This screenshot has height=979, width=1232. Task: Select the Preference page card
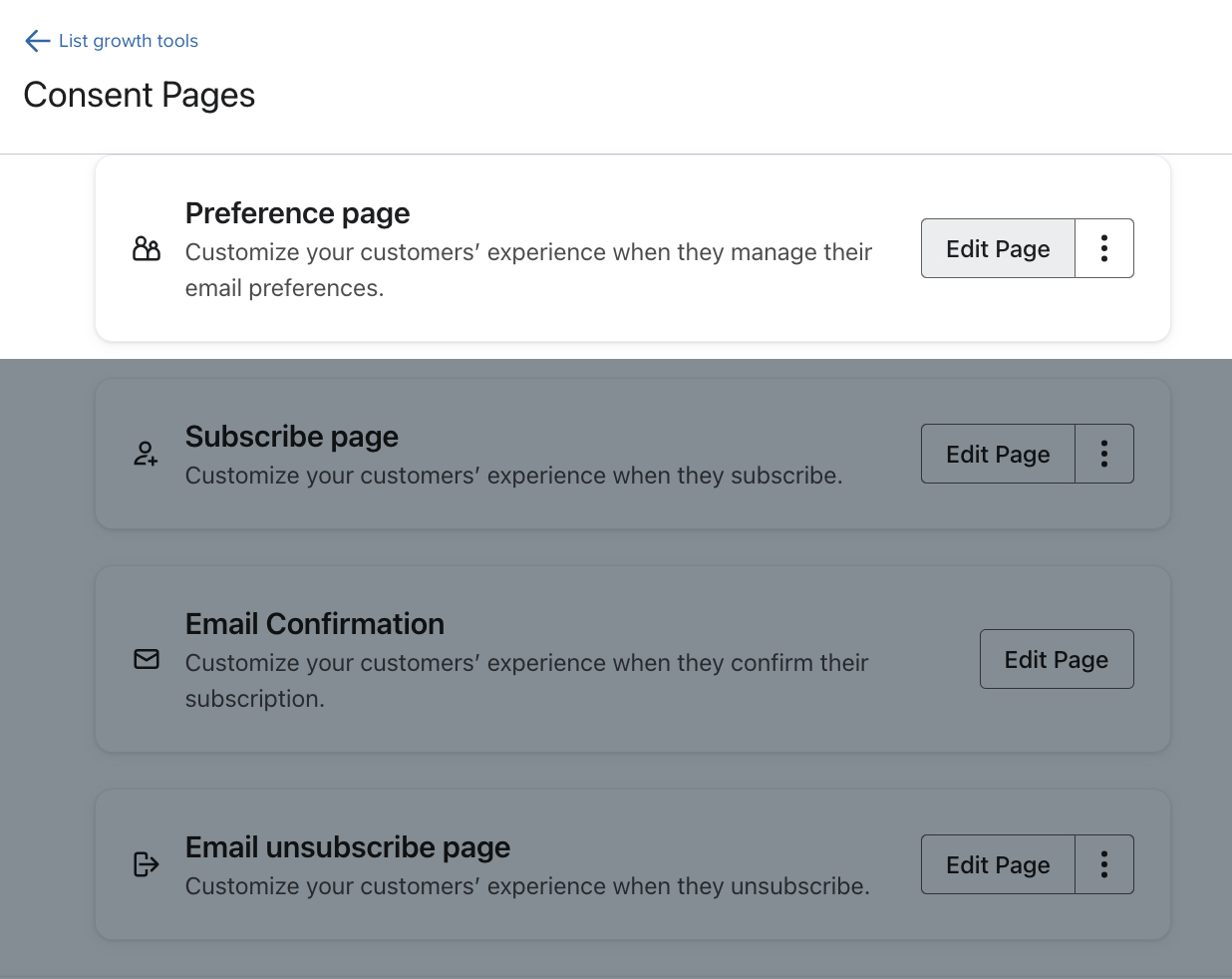click(548, 249)
